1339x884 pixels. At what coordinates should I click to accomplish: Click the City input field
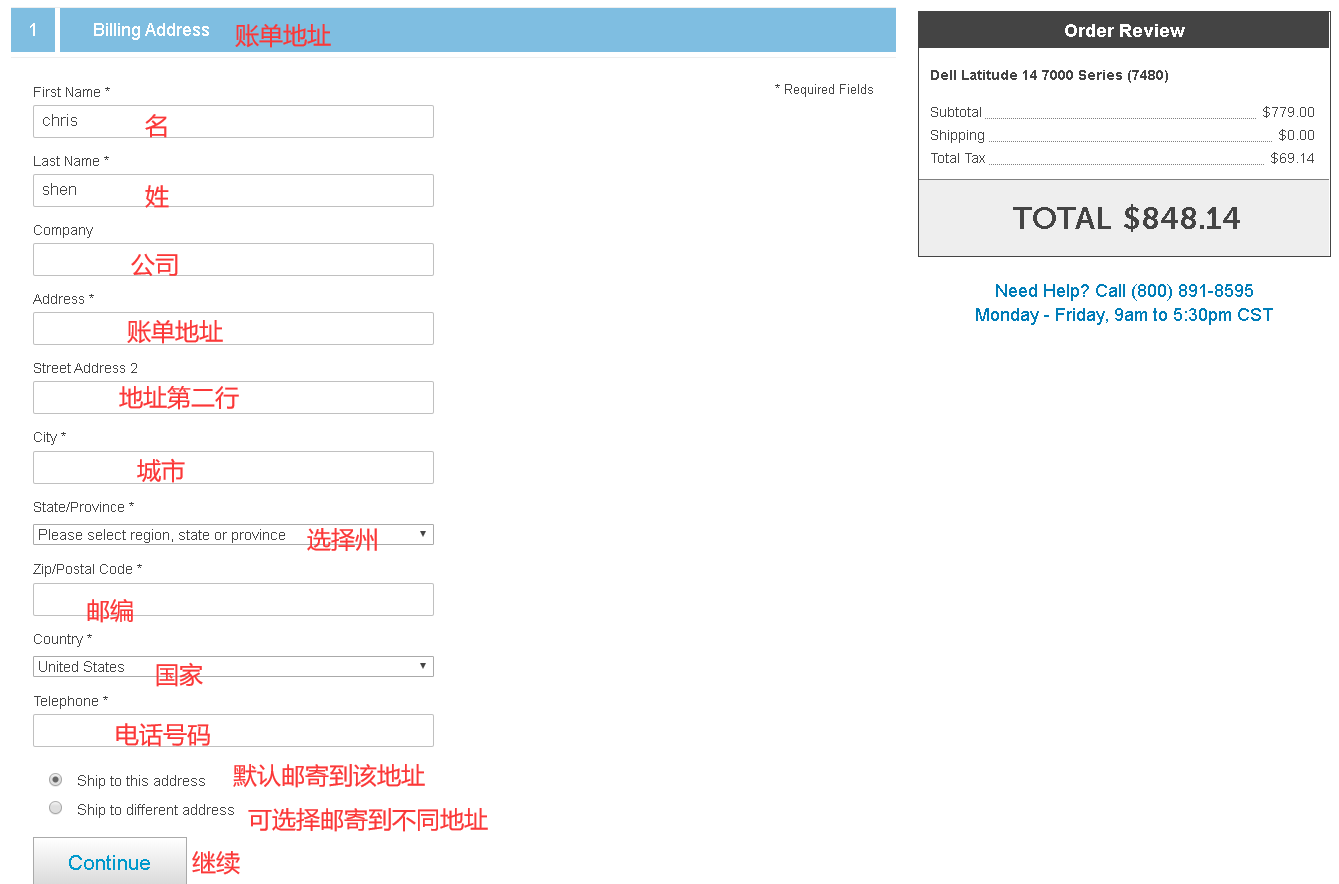coord(232,467)
